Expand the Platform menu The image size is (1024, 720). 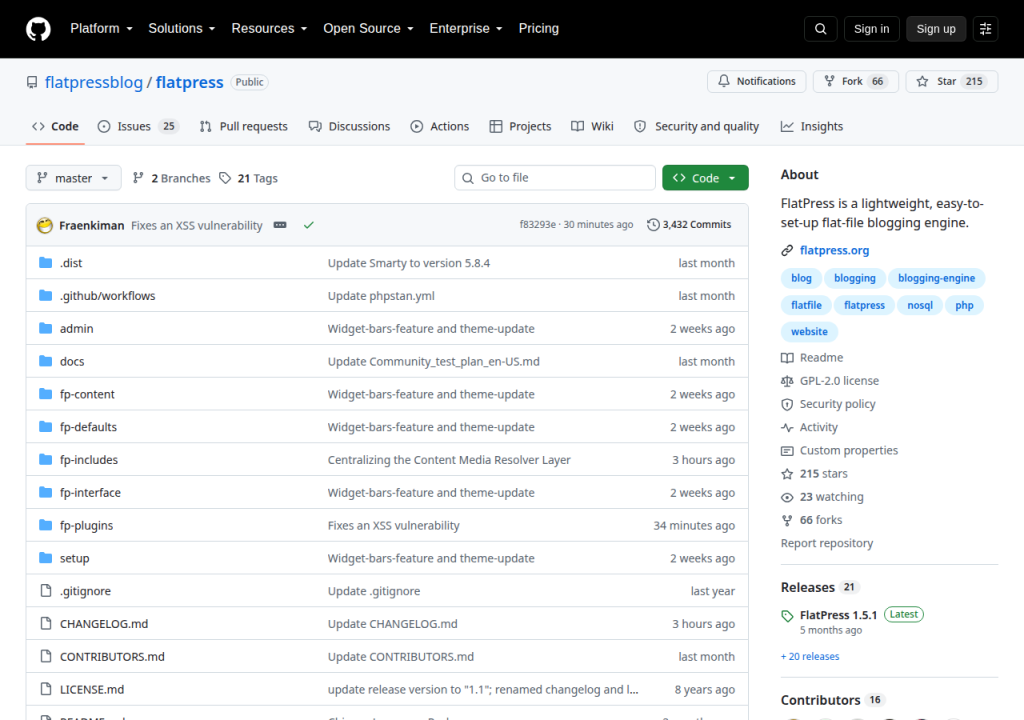(101, 29)
